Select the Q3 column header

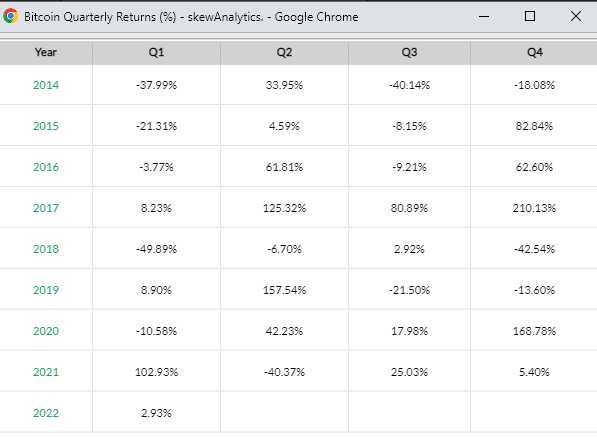(409, 52)
